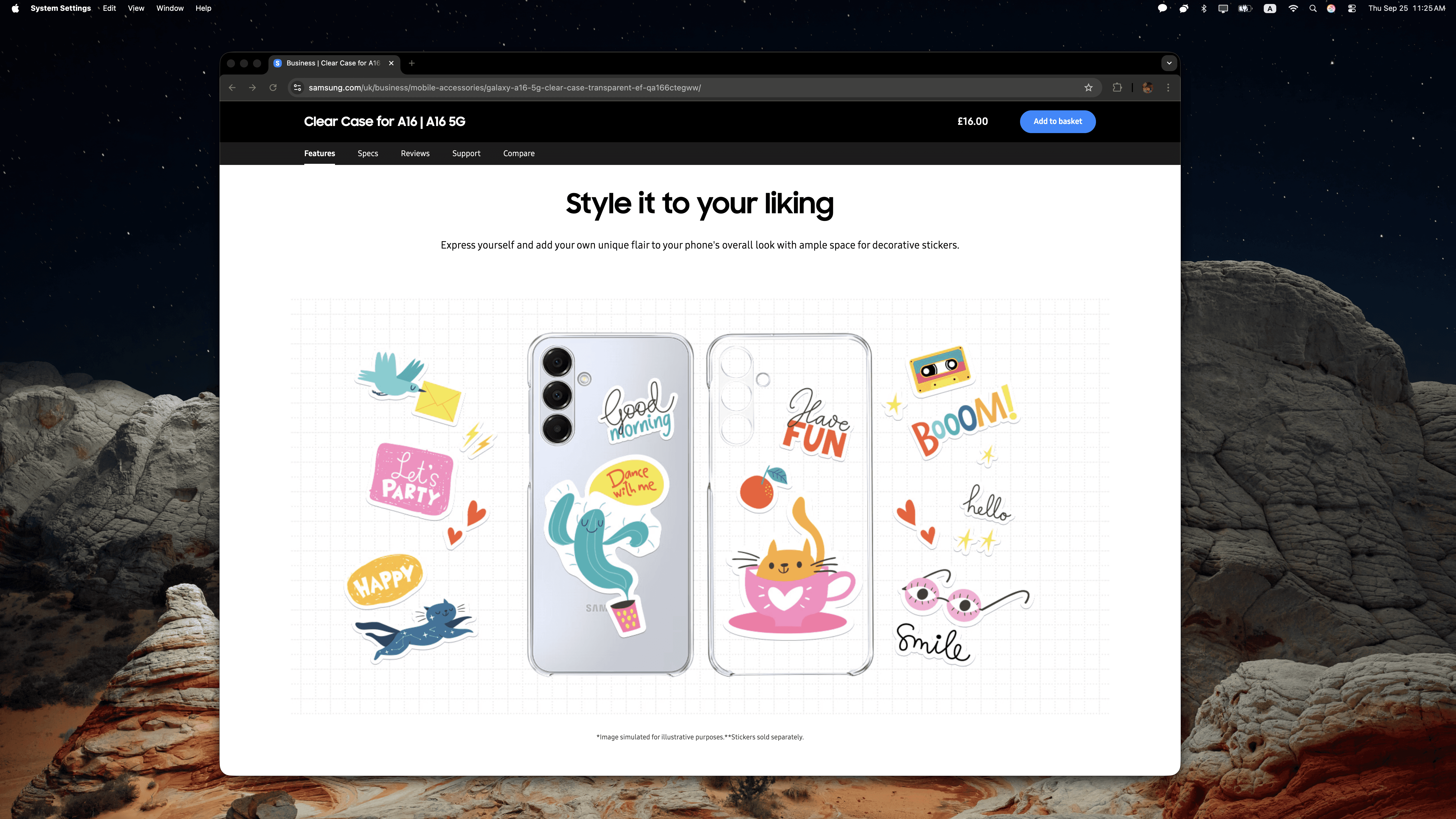Screen dimensions: 1456x819
Task: Click the Wi-Fi status icon
Action: [x=1293, y=9]
